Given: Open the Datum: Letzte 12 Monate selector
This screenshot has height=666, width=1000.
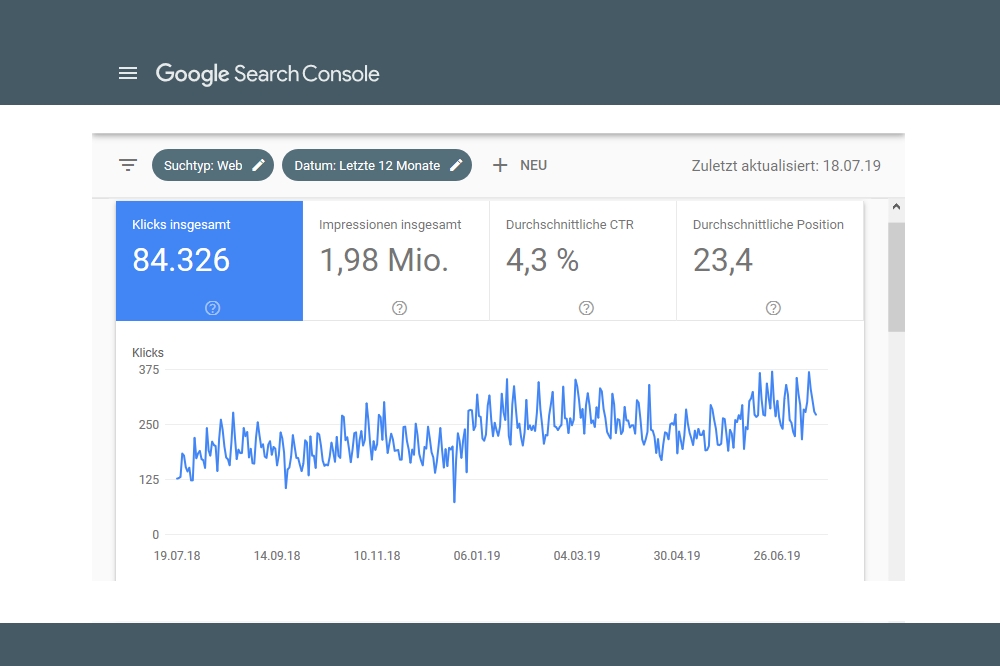Looking at the screenshot, I should pos(370,164).
